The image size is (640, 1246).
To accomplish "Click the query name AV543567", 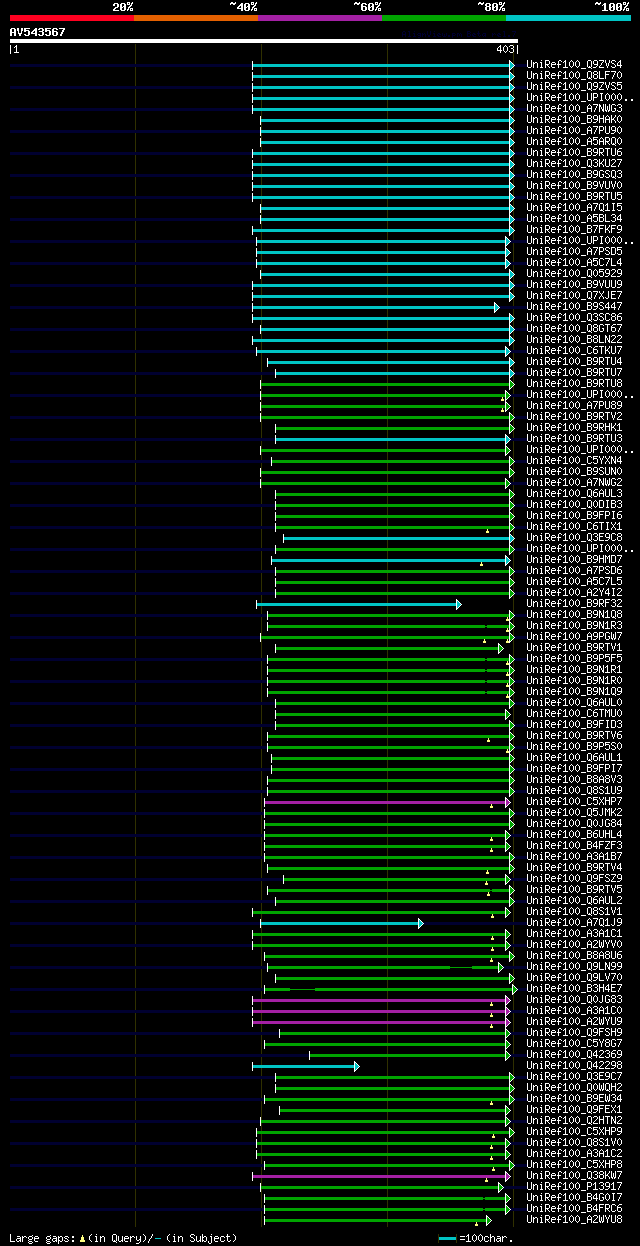I will pos(38,32).
